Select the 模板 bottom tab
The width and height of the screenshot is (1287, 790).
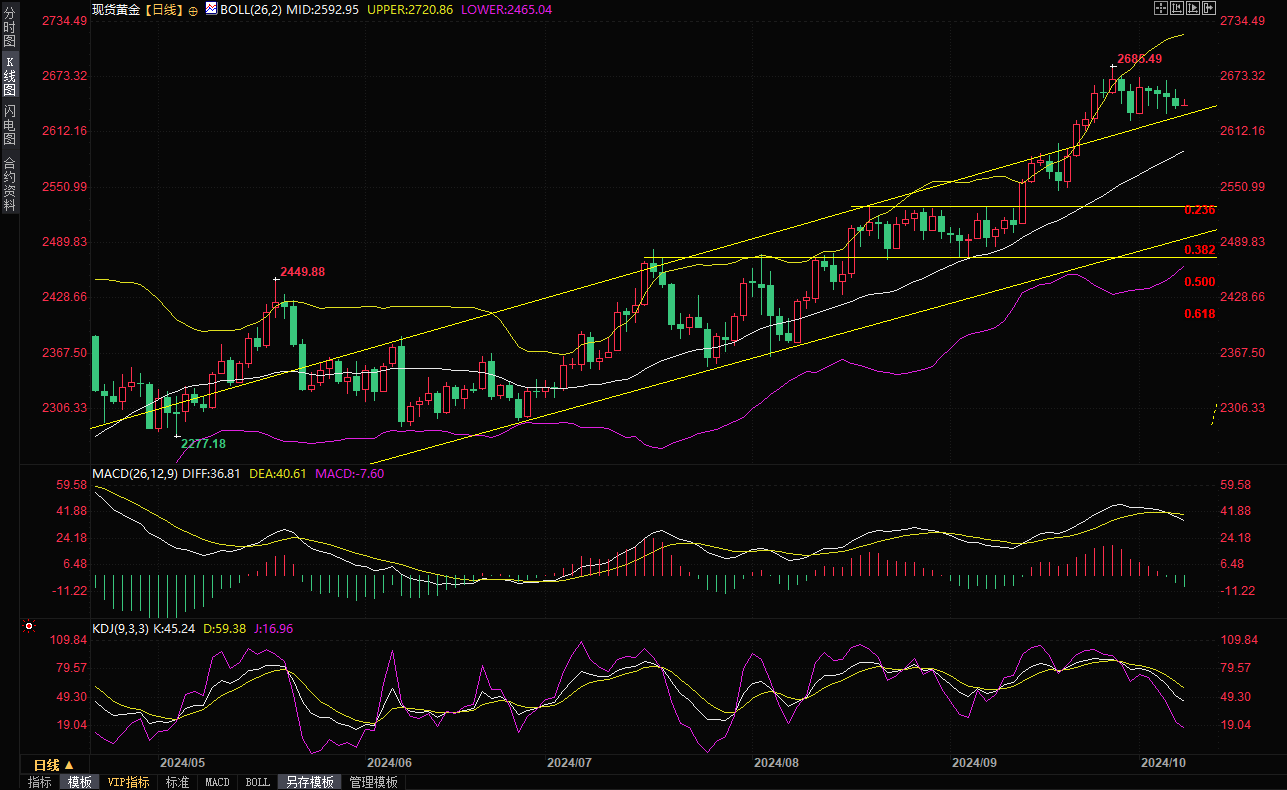point(79,782)
